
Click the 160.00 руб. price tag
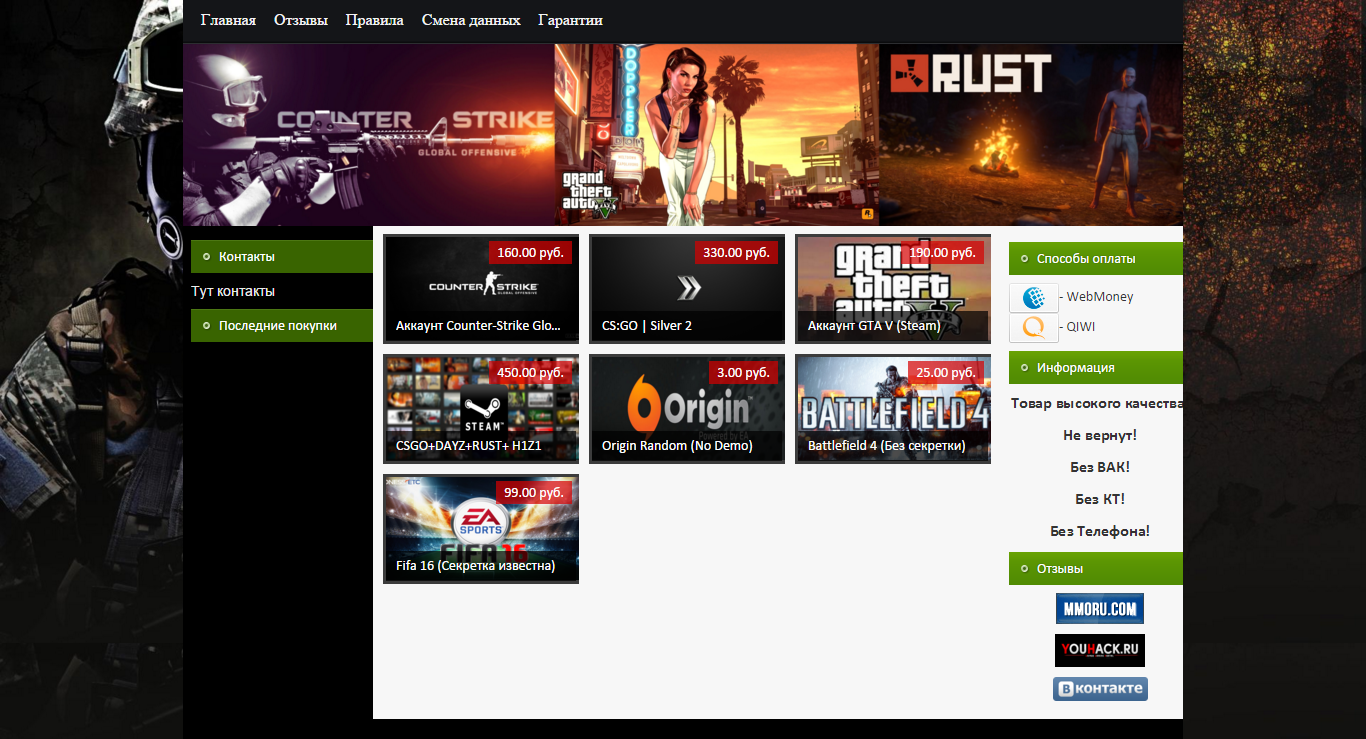[530, 253]
